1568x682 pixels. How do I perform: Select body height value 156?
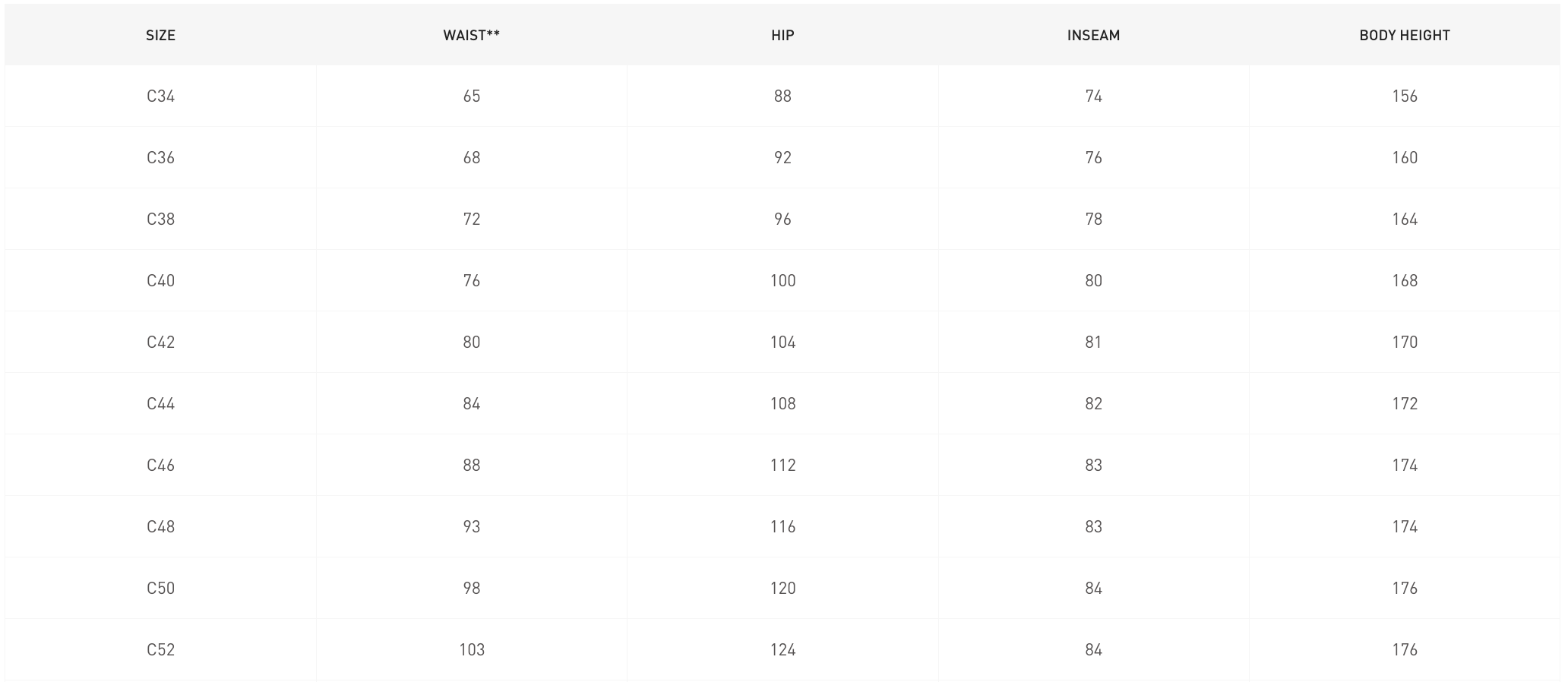pyautogui.click(x=1405, y=96)
